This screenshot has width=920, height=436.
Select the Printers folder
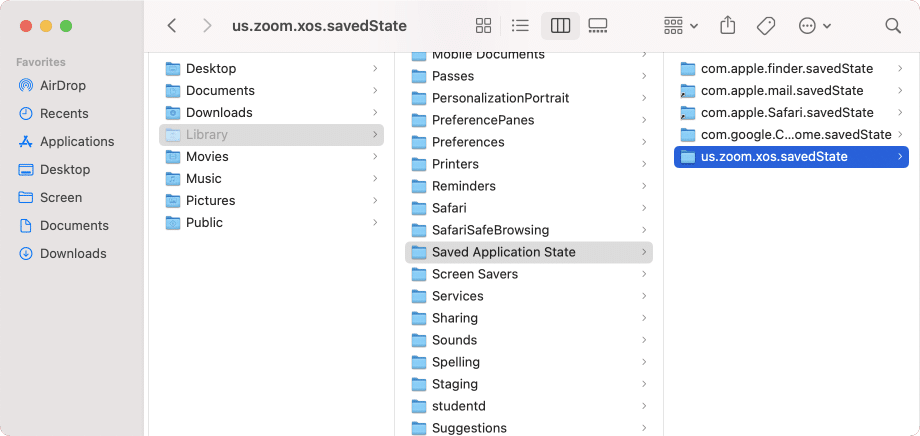[x=529, y=164]
